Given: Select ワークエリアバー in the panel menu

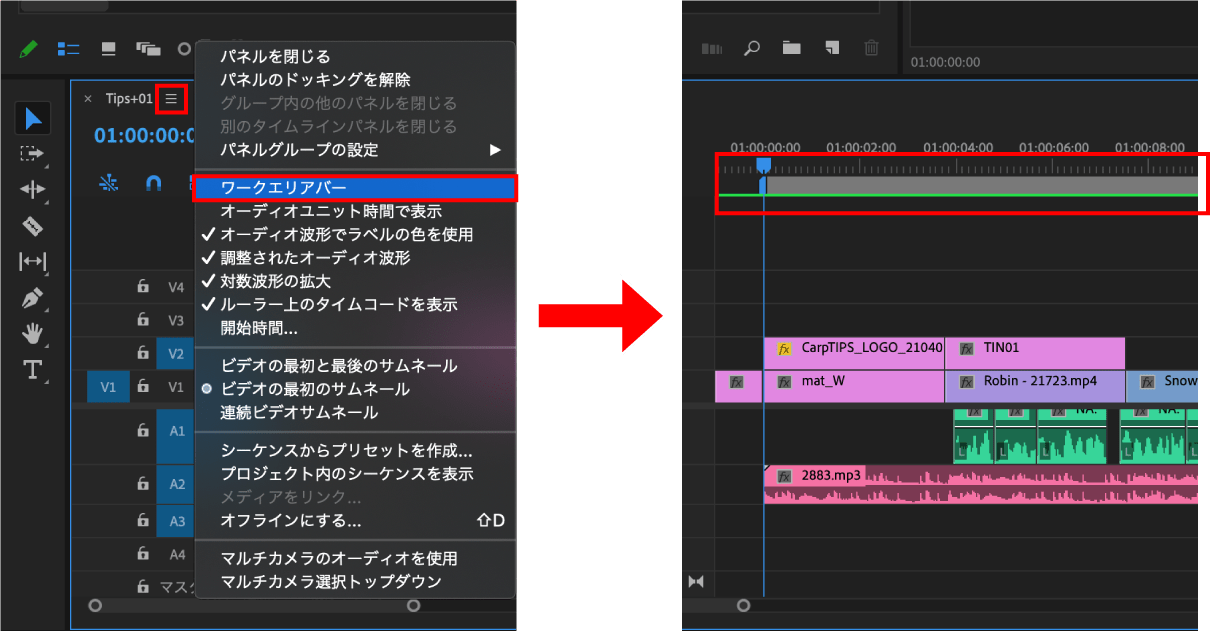Looking at the screenshot, I should click(355, 187).
